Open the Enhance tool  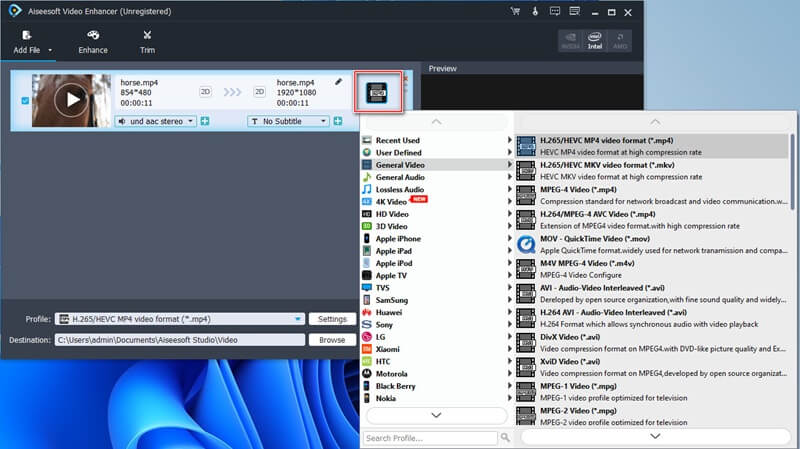(93, 40)
